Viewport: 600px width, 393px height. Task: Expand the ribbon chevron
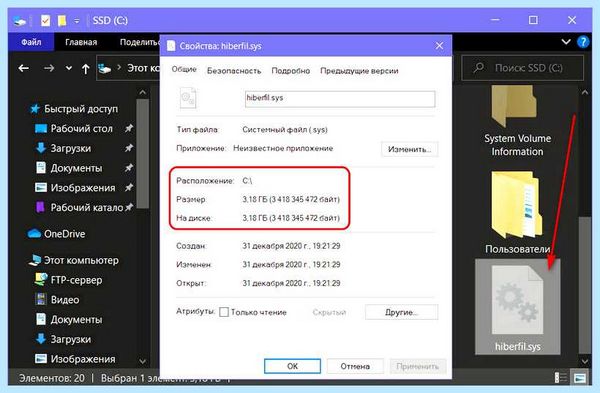[x=566, y=42]
